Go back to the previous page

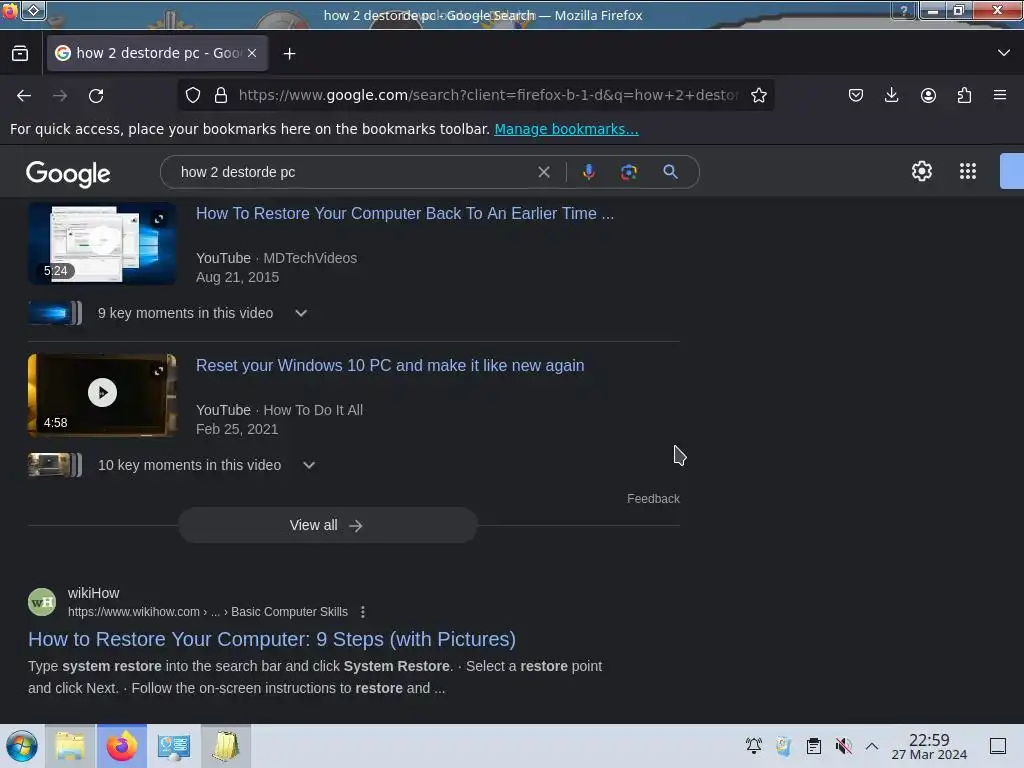[24, 96]
